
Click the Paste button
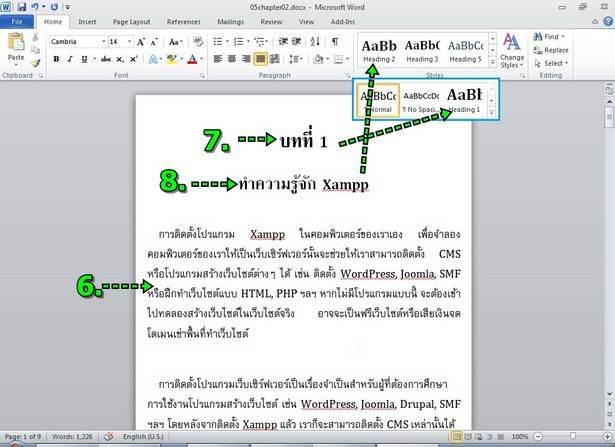pyautogui.click(x=16, y=47)
